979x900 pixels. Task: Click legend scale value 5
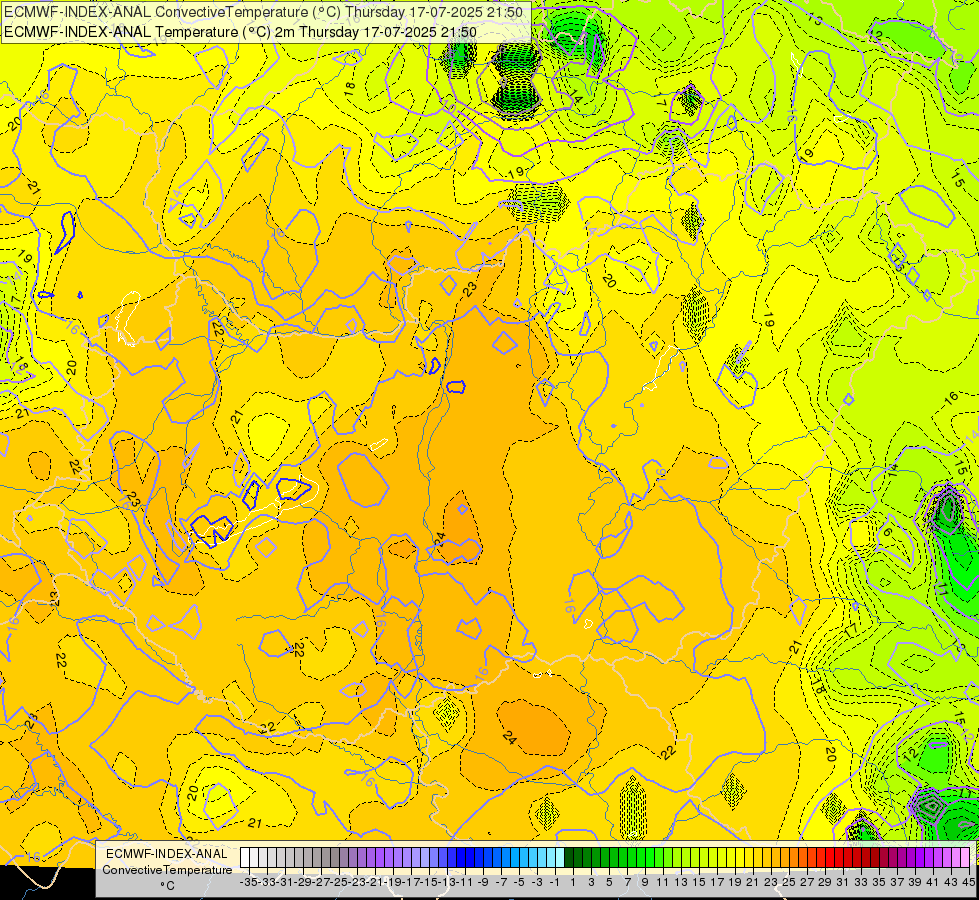609,882
